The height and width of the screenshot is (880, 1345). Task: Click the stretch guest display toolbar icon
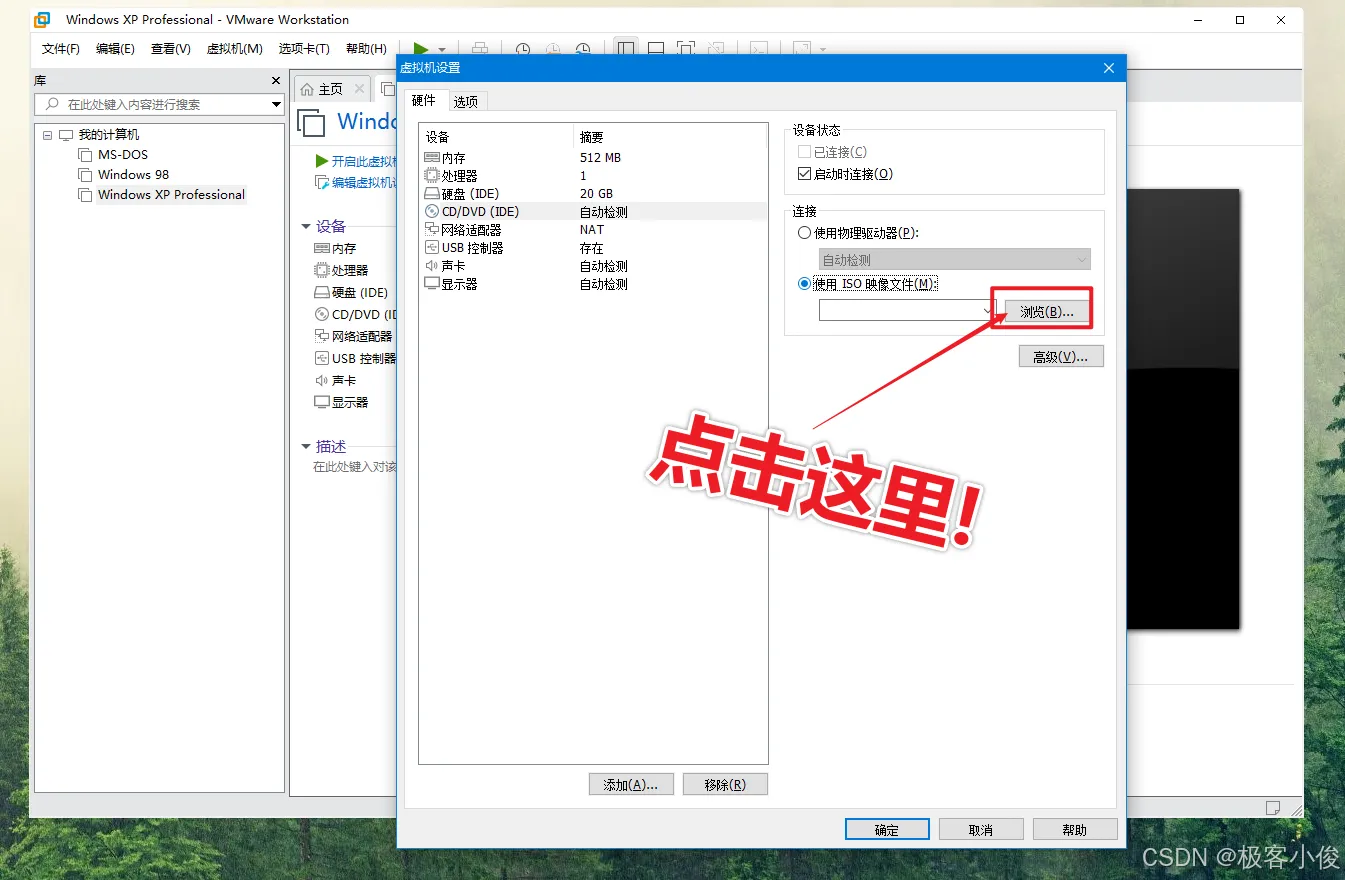point(801,48)
